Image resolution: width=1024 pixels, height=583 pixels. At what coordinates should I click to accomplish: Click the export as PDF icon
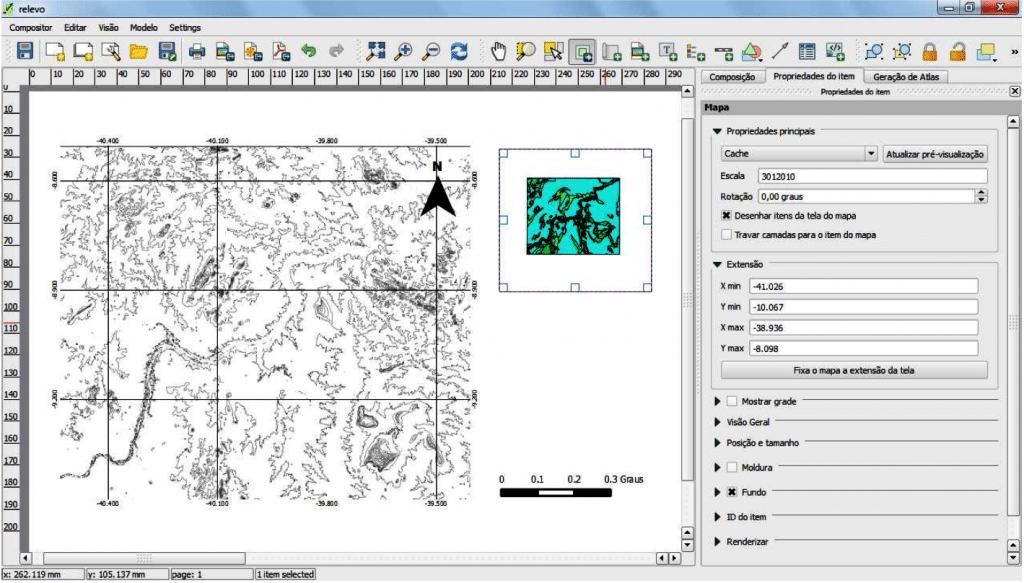281,50
